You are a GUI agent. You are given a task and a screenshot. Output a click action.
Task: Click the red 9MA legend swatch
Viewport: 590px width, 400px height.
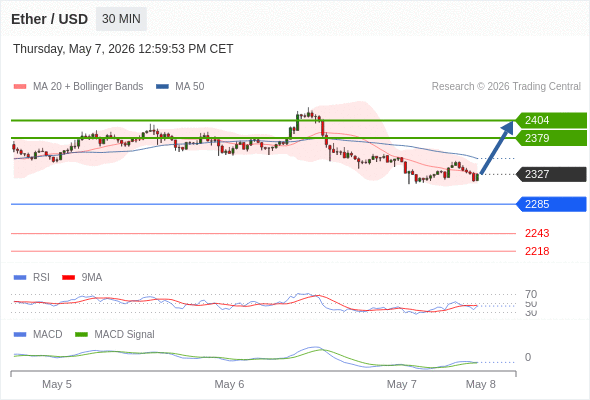68,278
